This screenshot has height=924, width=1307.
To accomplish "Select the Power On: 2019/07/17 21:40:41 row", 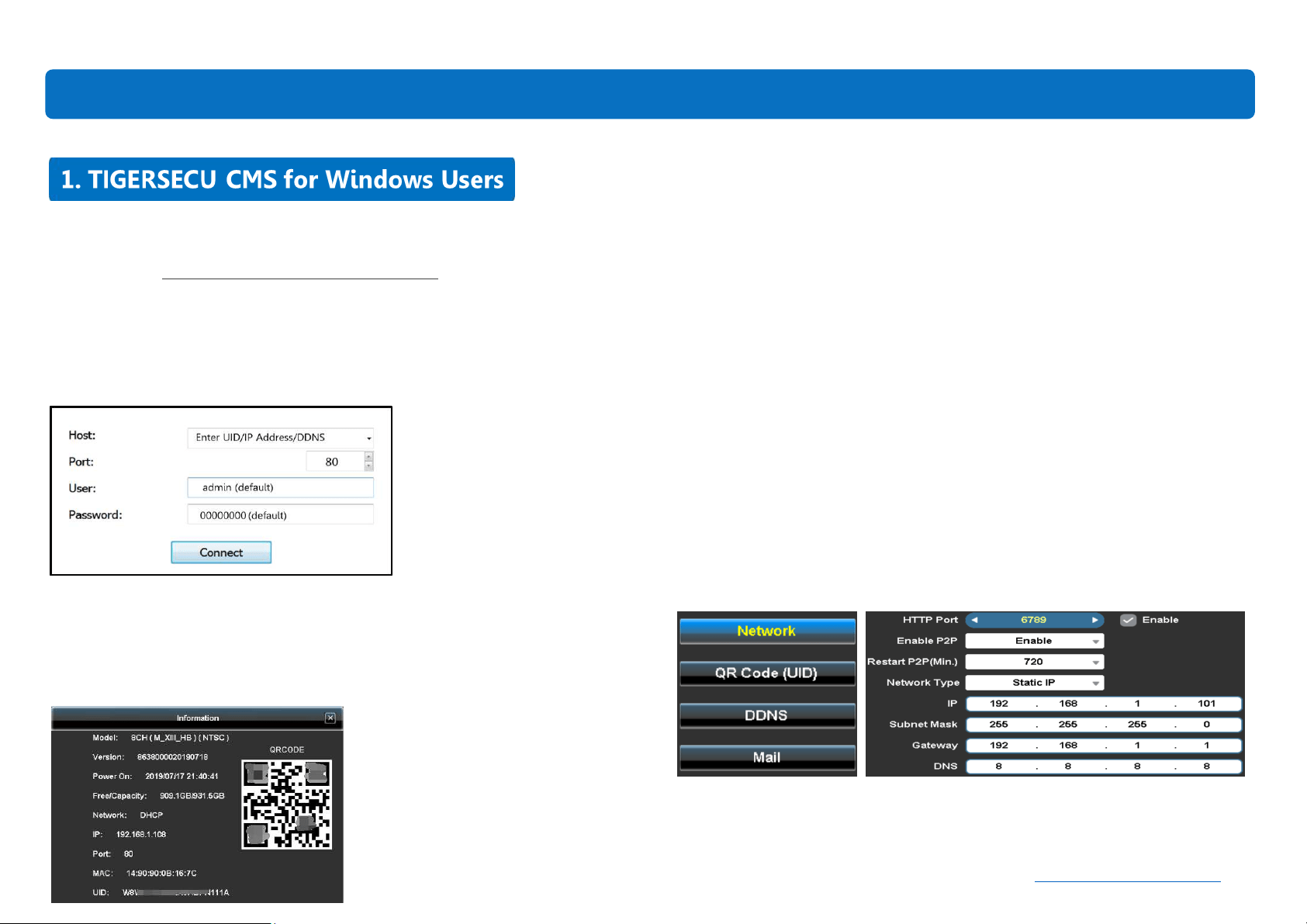I will pos(155,777).
